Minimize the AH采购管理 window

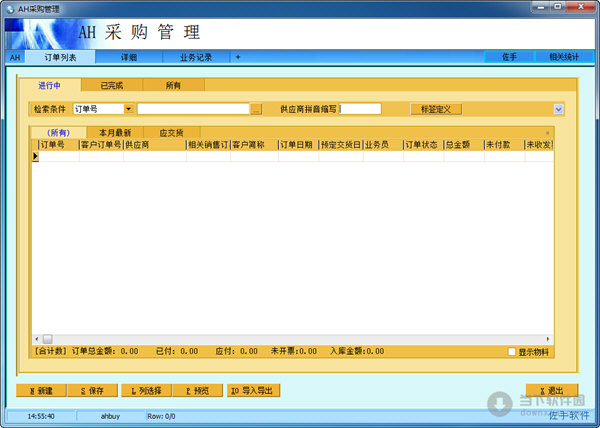coord(541,7)
